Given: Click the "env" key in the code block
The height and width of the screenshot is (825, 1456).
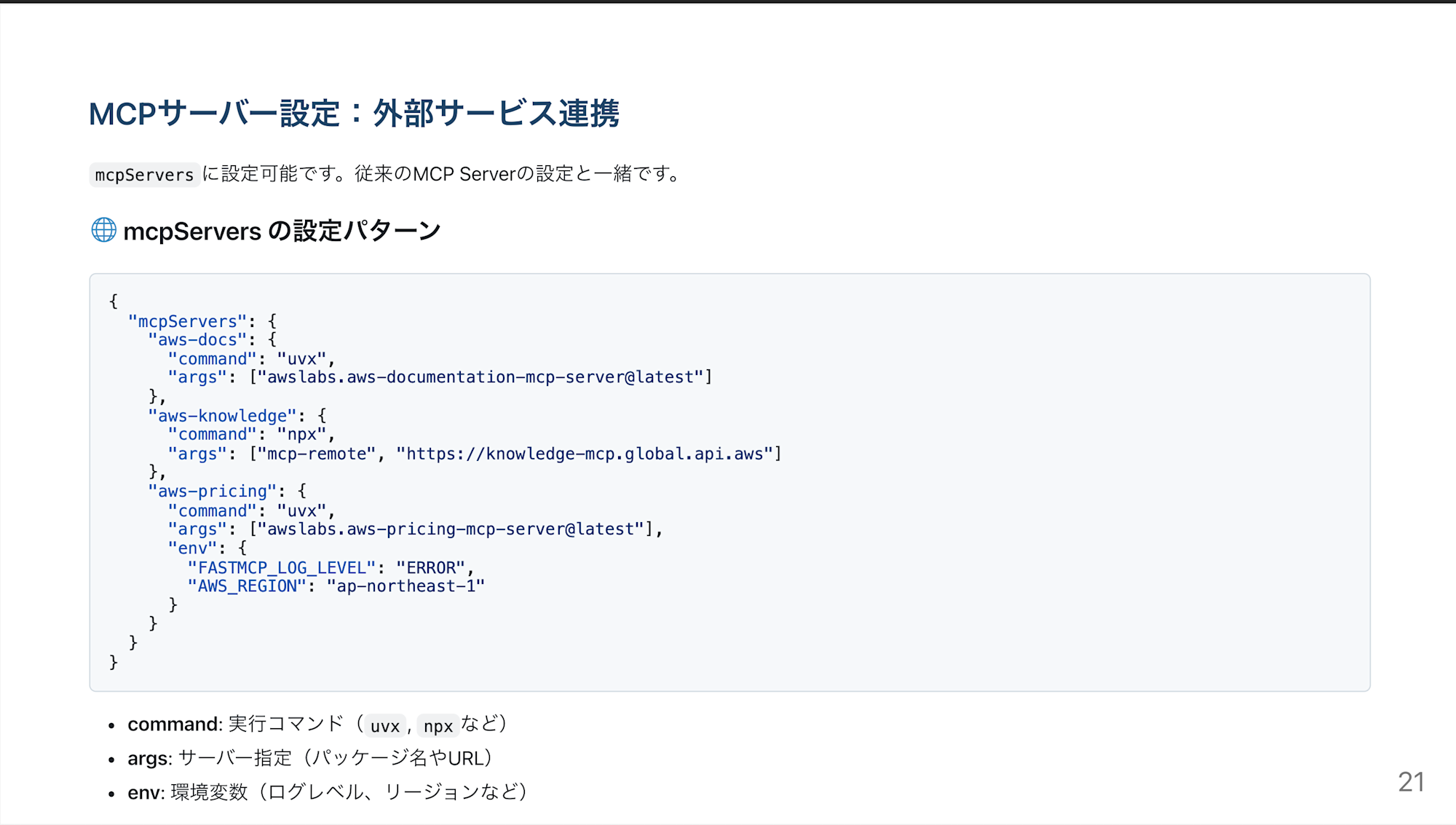Looking at the screenshot, I should click(192, 548).
